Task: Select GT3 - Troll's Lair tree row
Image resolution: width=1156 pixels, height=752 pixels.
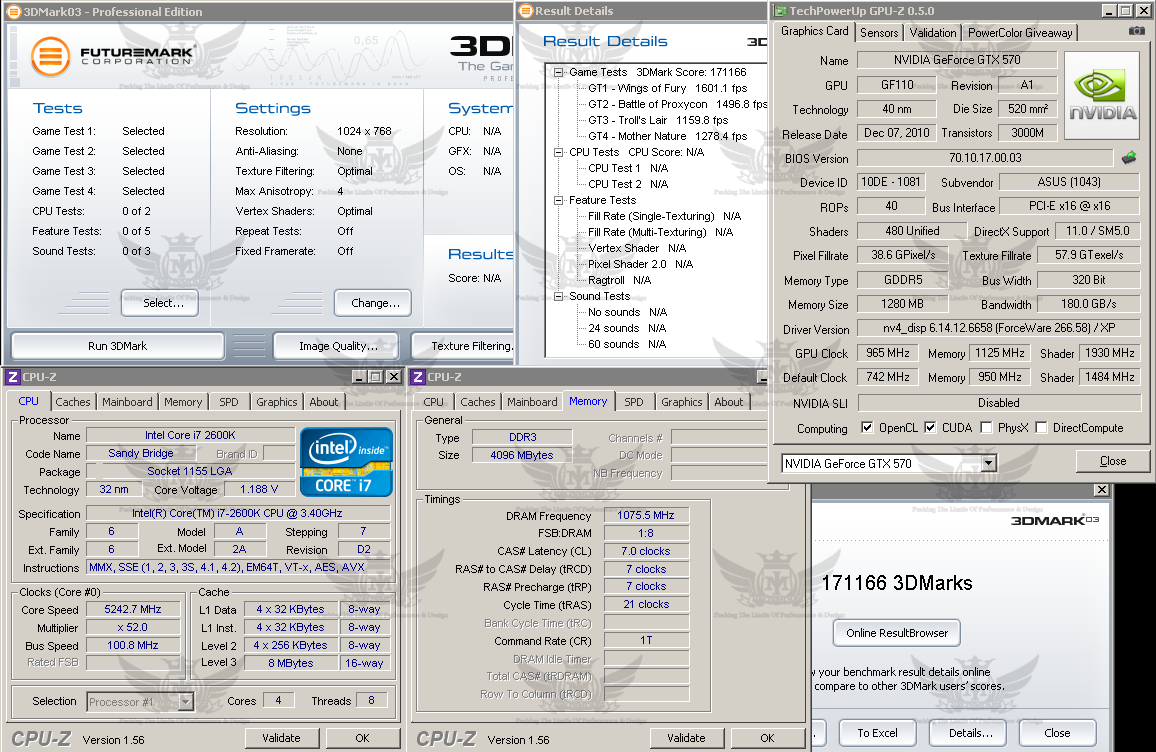Action: pos(658,120)
